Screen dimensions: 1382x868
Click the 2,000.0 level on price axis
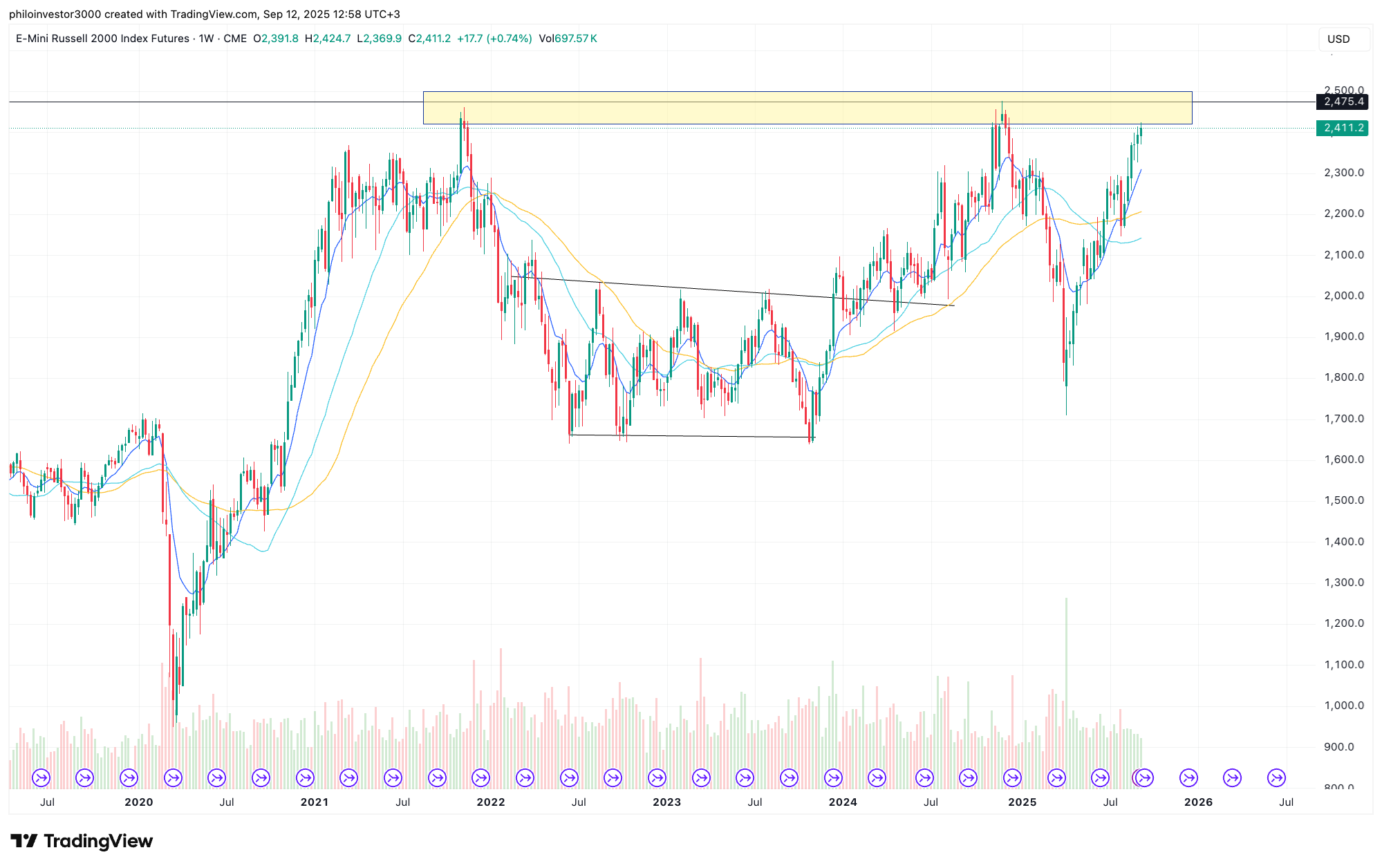coord(1343,296)
